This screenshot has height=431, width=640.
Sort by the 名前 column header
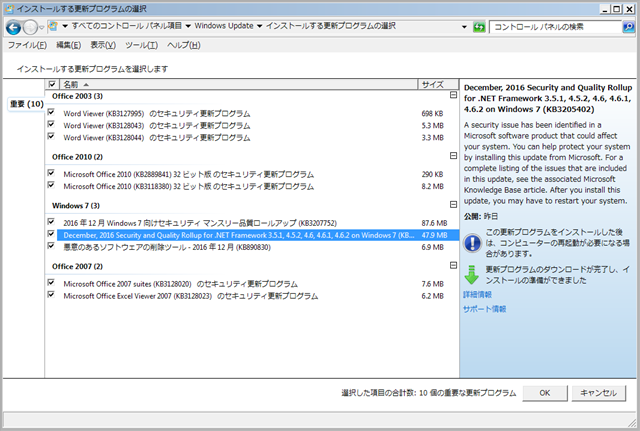pyautogui.click(x=238, y=84)
